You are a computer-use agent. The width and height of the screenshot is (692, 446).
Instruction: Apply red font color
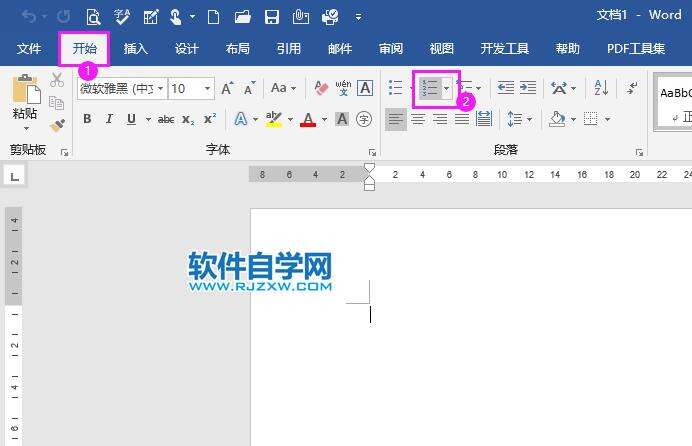click(x=308, y=119)
